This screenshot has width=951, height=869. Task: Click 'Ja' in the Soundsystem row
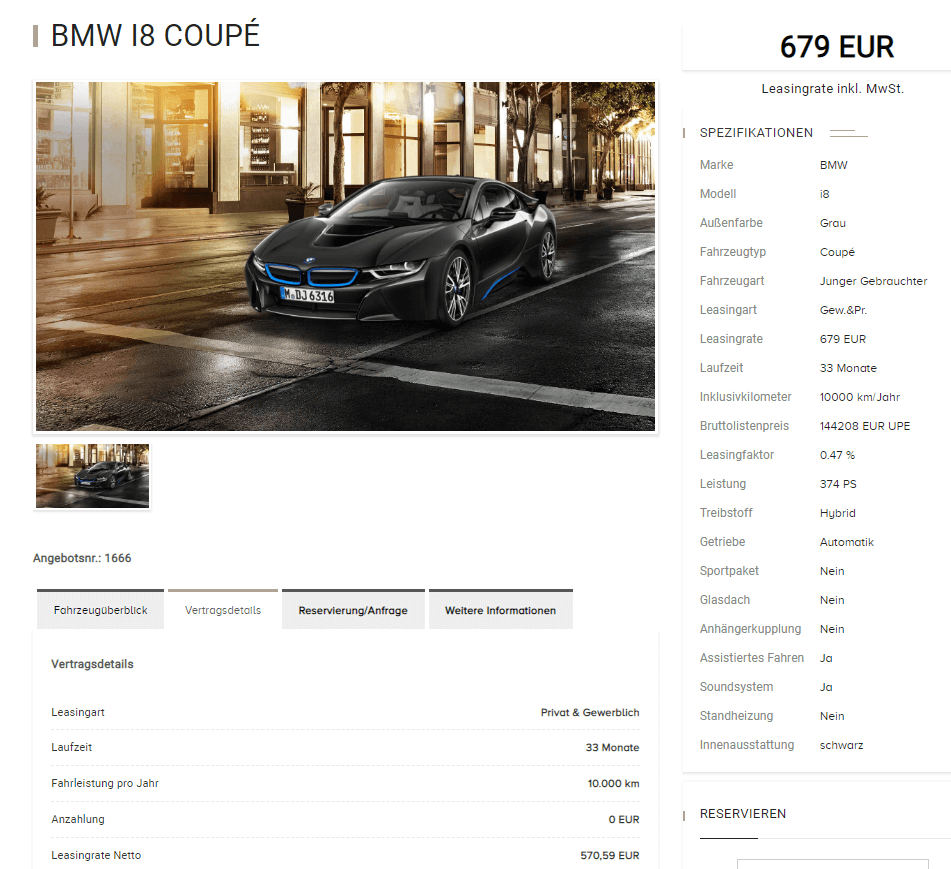click(826, 687)
